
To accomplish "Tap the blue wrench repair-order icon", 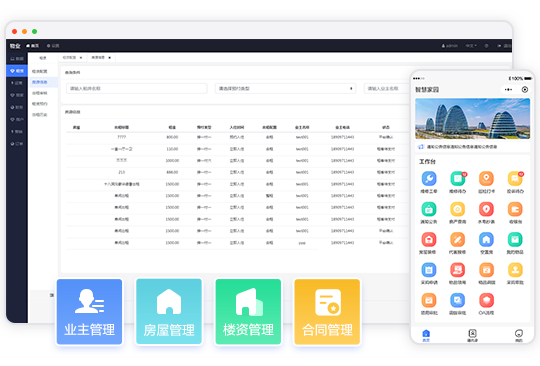I will tap(429, 179).
